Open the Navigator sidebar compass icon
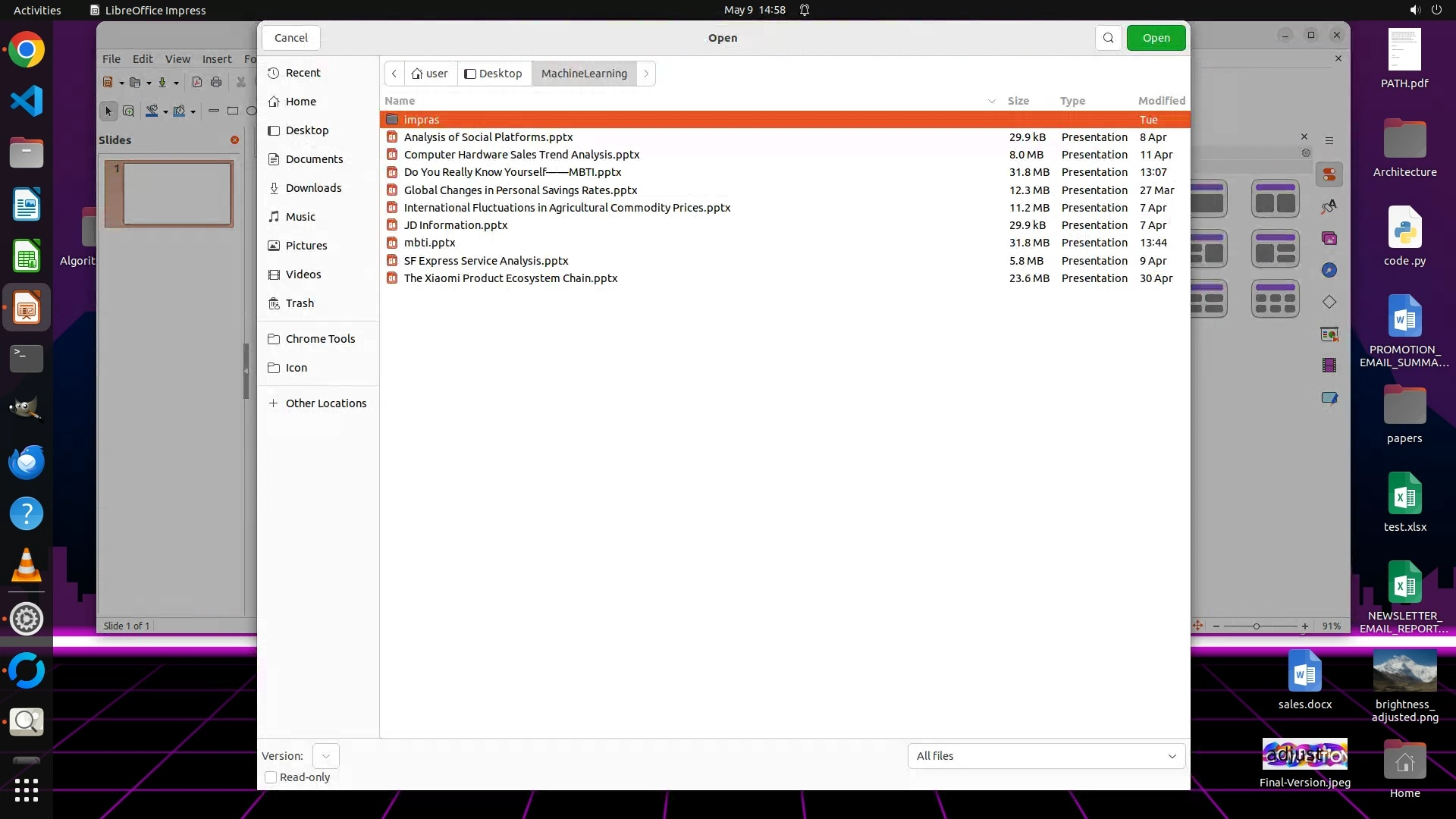 pyautogui.click(x=1329, y=271)
